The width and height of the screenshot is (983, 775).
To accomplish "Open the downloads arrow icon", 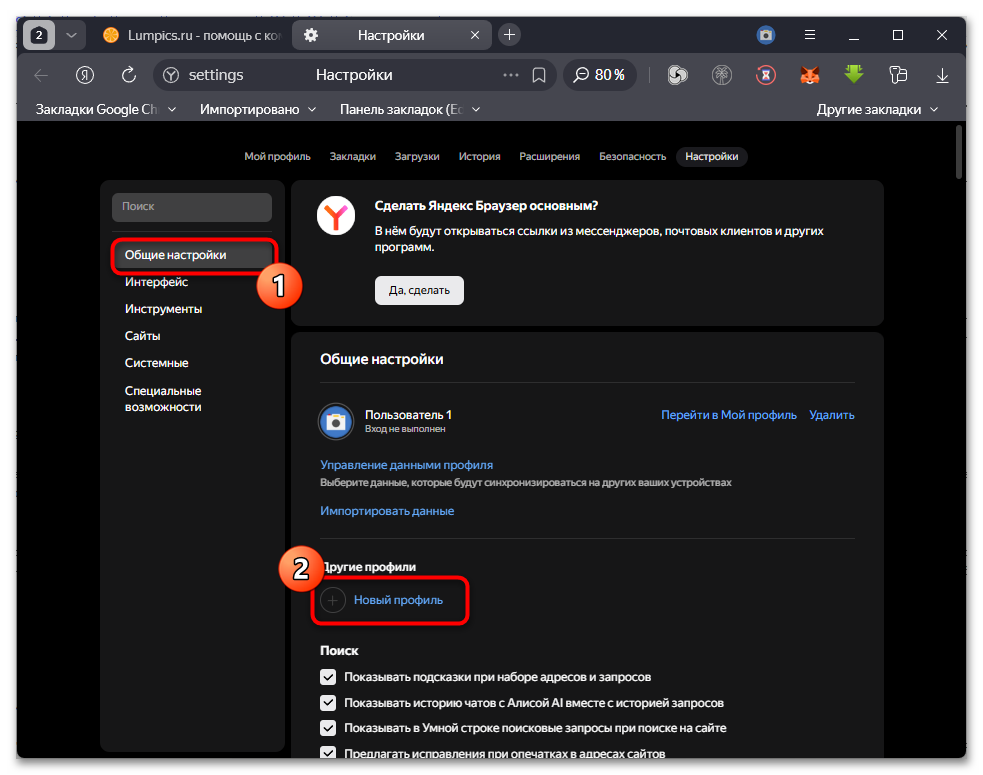I will click(x=942, y=75).
